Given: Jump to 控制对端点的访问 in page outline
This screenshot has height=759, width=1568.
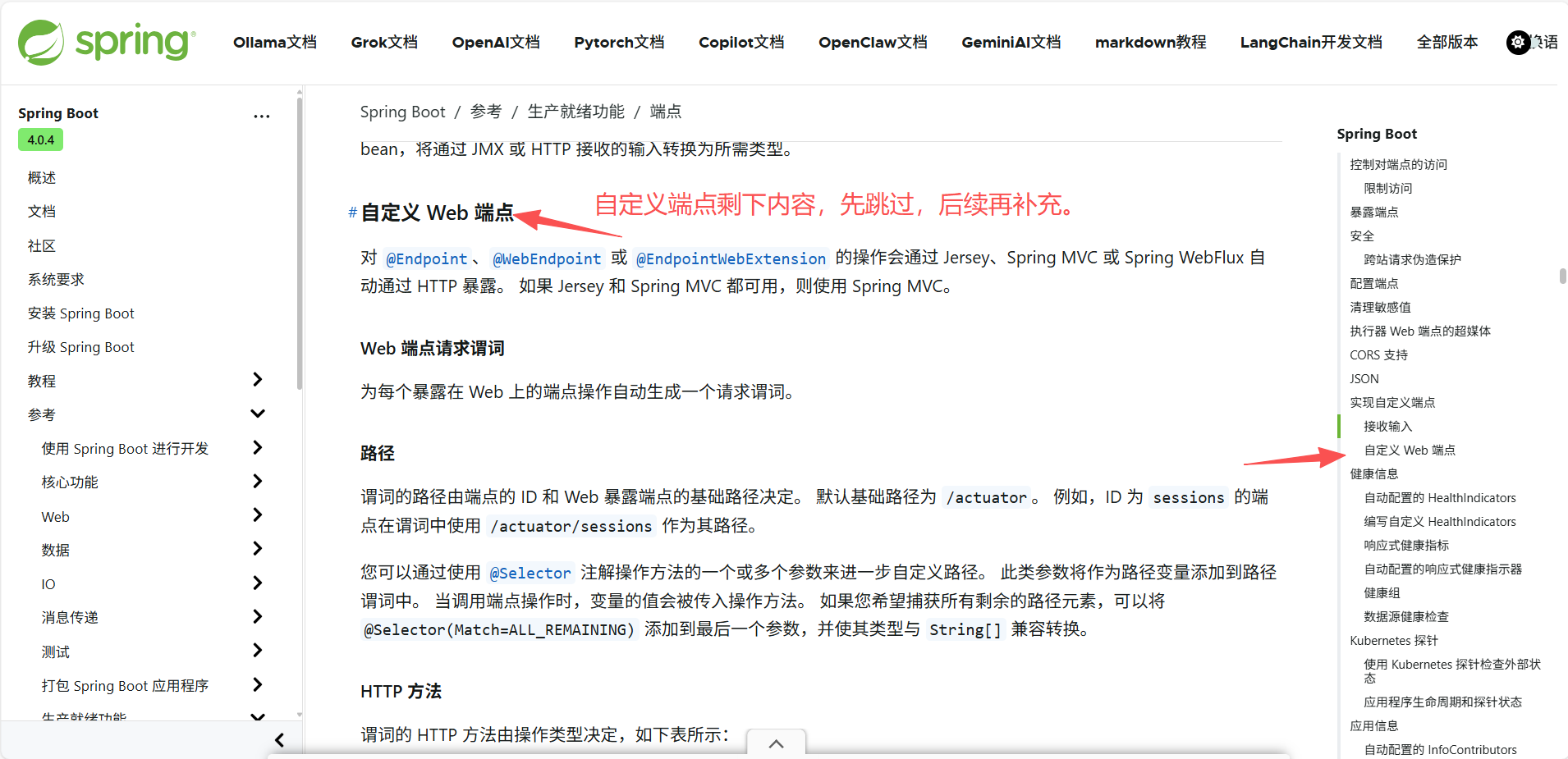Looking at the screenshot, I should click(1398, 165).
